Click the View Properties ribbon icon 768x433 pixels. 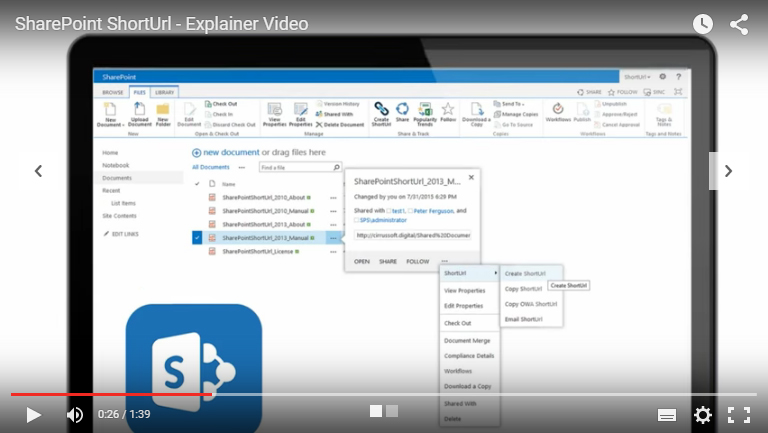[274, 115]
